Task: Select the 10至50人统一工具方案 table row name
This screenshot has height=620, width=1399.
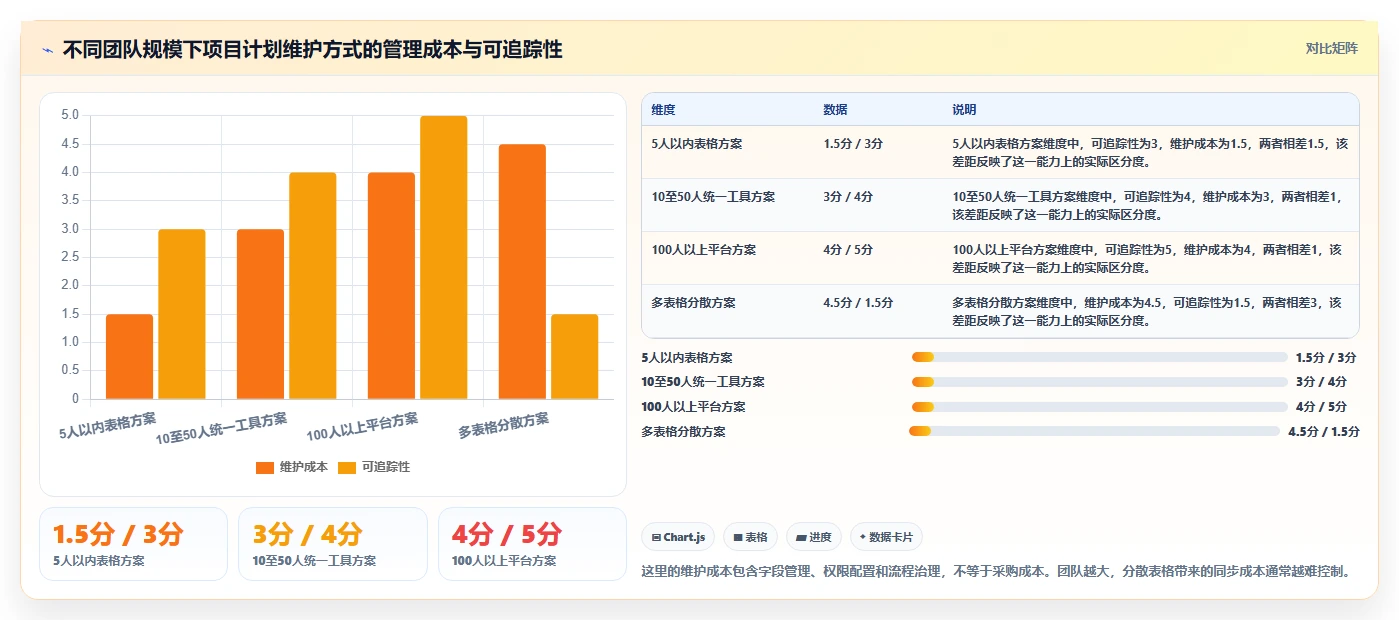Action: [x=713, y=197]
